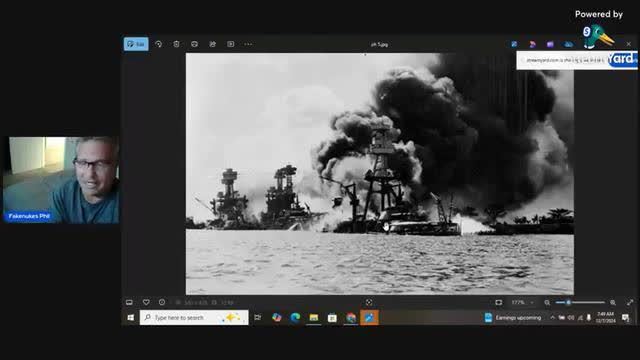Open the zoom percentage dropdown showing 177%
Image resolution: width=640 pixels, height=360 pixels.
point(522,302)
